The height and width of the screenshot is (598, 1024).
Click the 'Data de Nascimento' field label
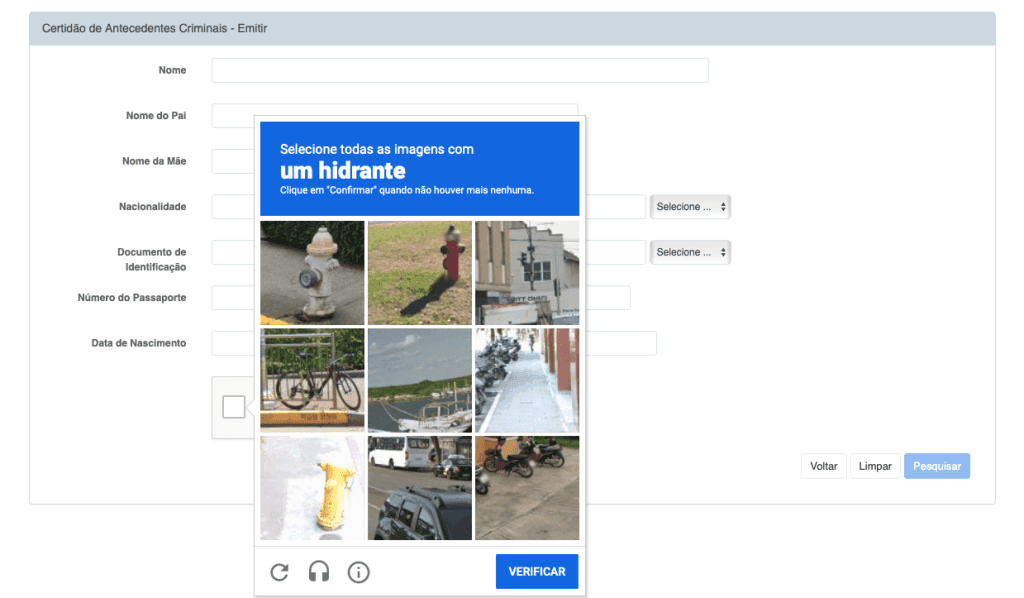point(138,343)
